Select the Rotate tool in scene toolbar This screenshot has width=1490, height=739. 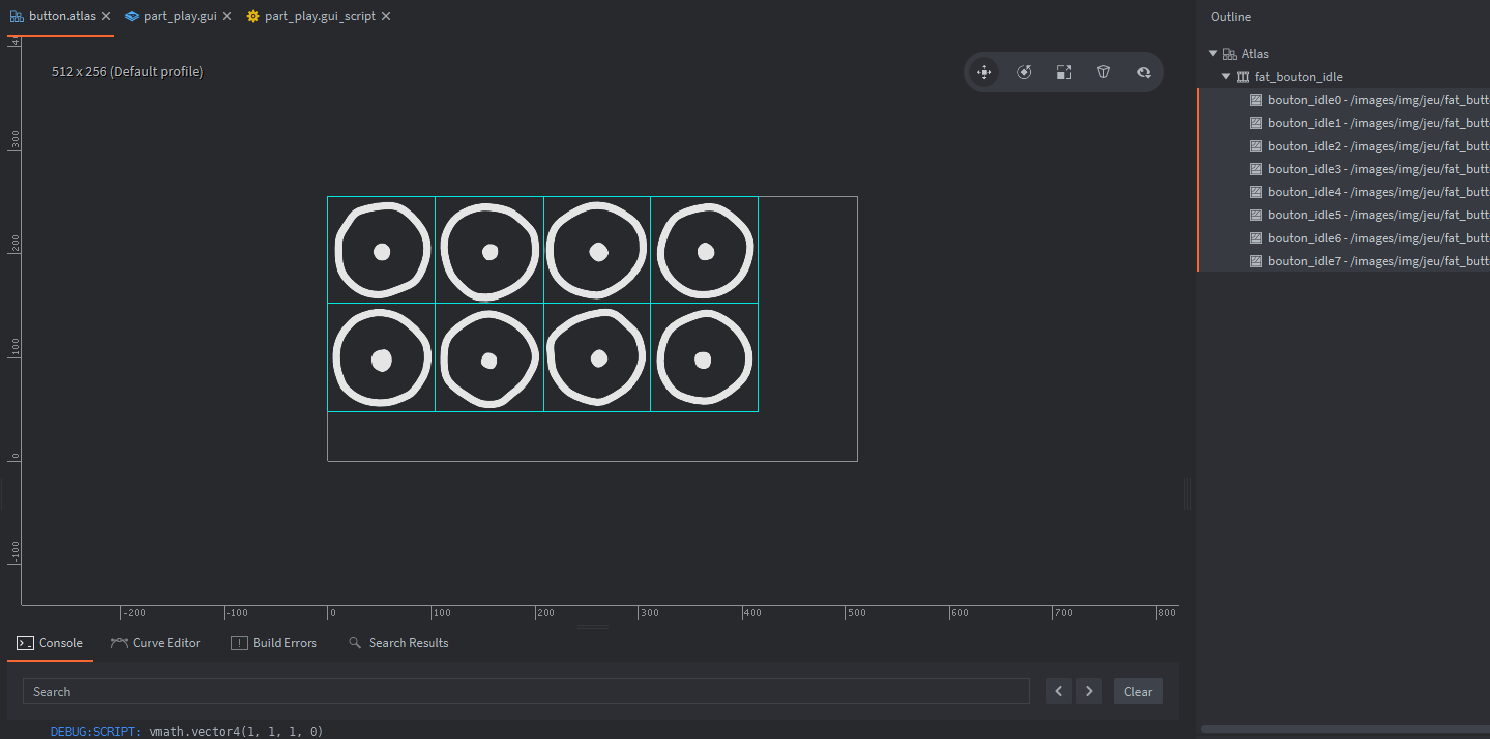[x=1024, y=72]
